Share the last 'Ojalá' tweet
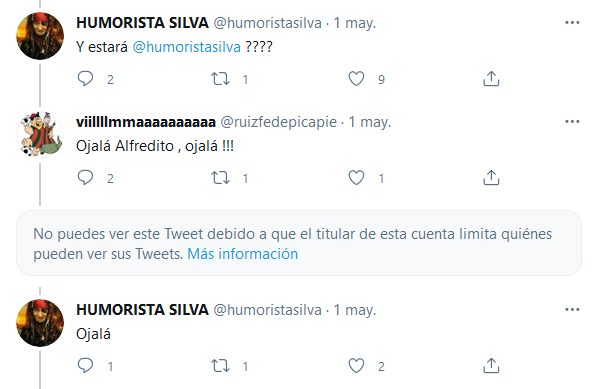Screen dimensions: 598x389 coord(491,366)
